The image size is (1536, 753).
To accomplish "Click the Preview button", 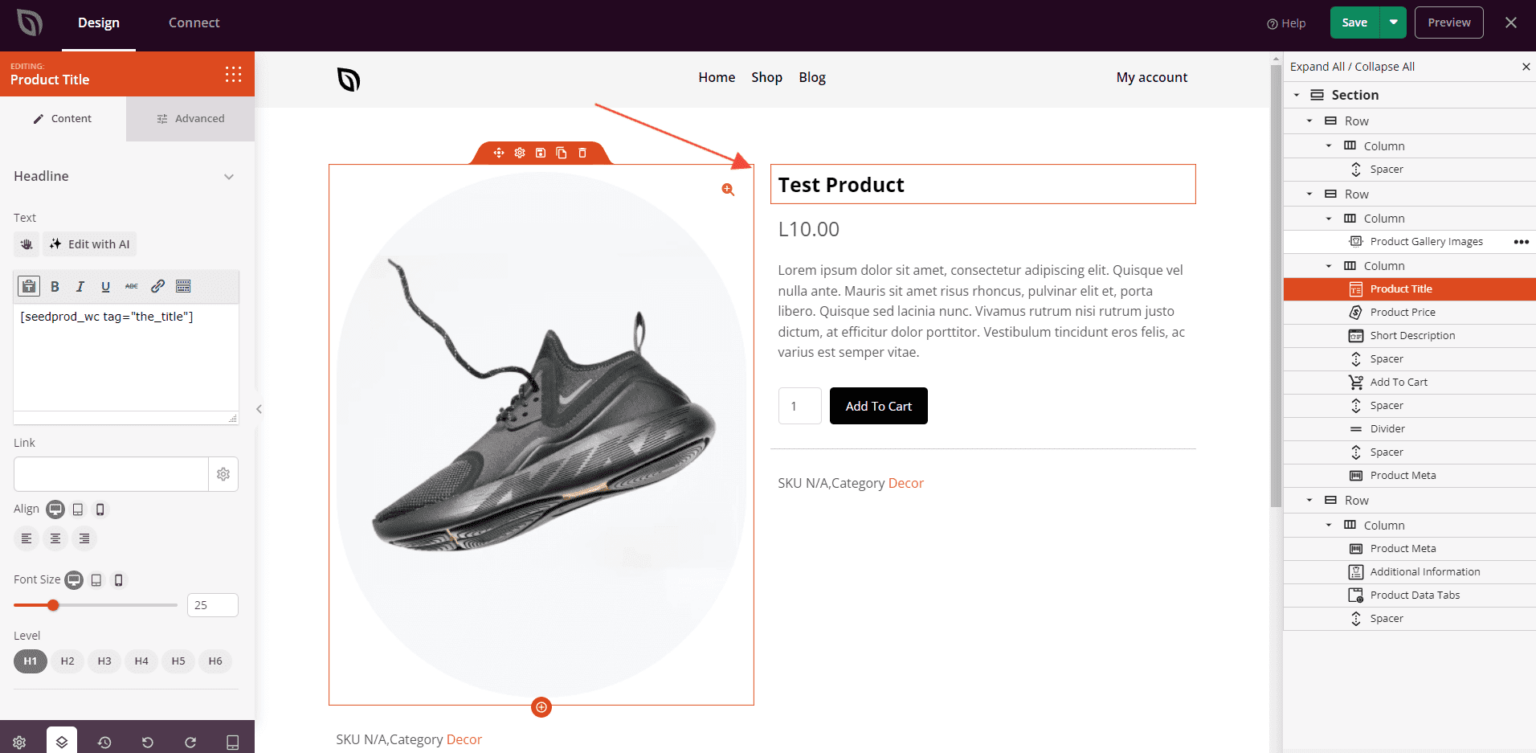I will pyautogui.click(x=1448, y=21).
